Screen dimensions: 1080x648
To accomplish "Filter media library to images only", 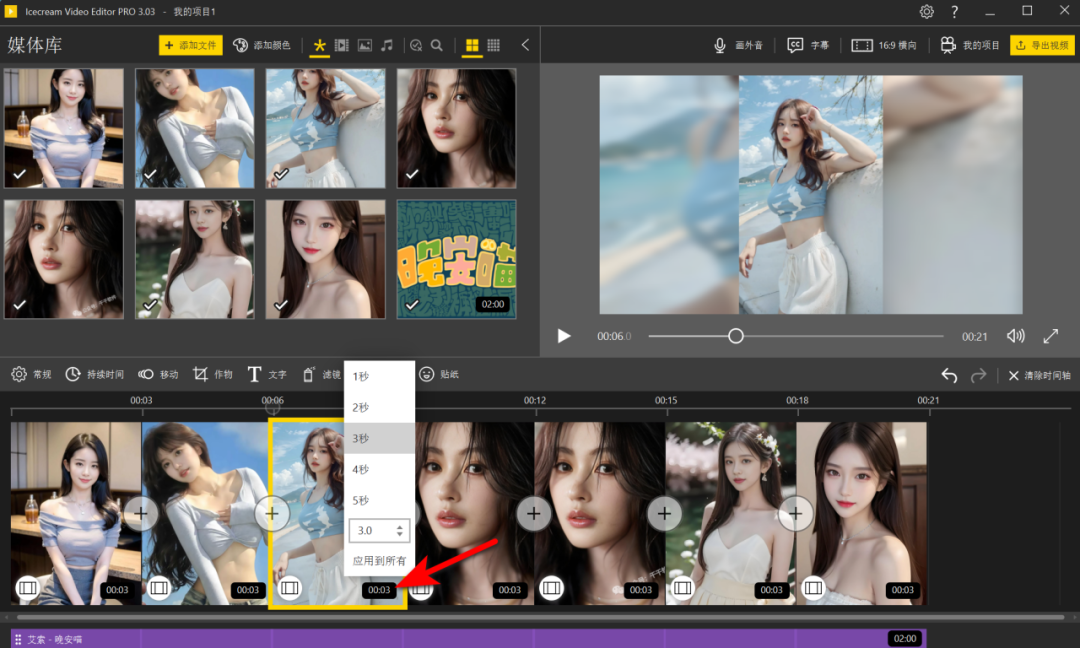I will tap(364, 45).
